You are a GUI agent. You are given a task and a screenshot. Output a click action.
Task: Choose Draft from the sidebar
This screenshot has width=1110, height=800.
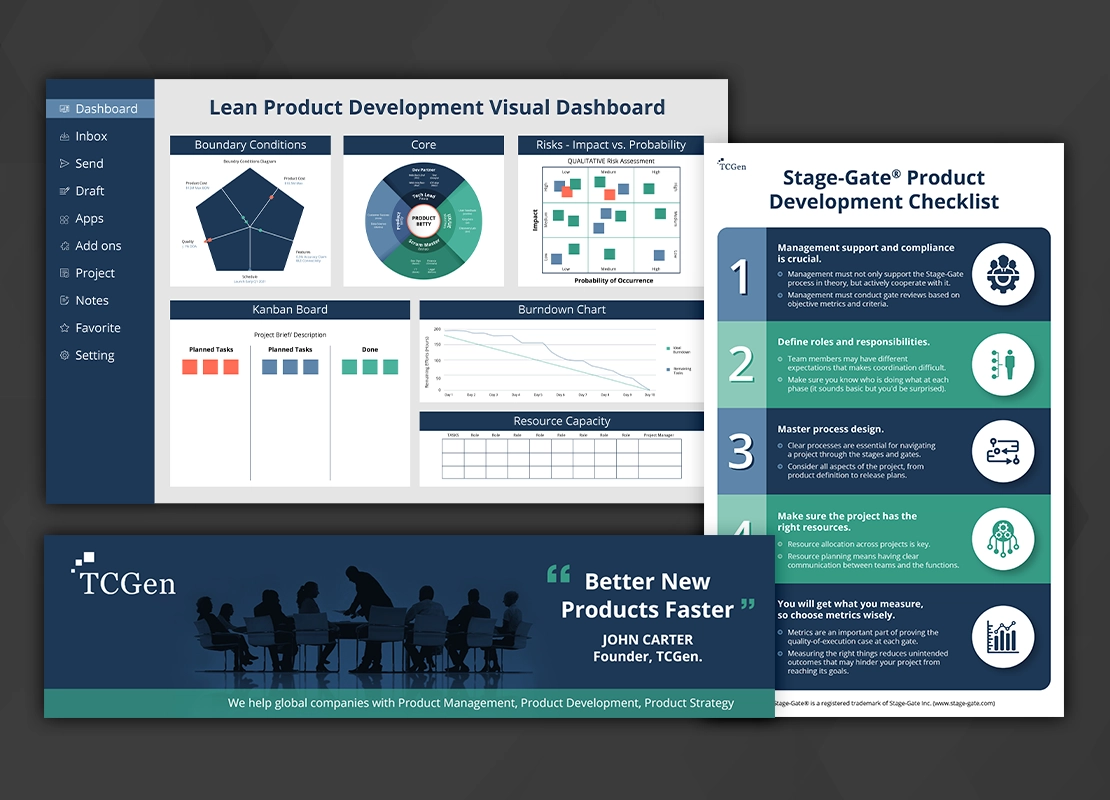pyautogui.click(x=90, y=191)
